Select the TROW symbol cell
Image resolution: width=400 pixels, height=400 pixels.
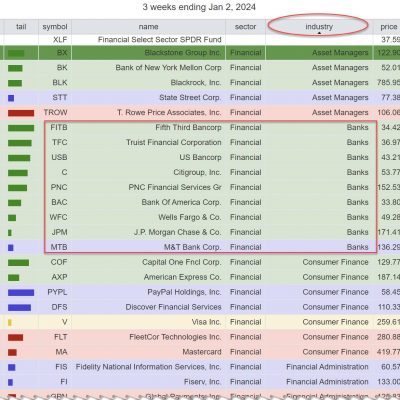(56, 113)
